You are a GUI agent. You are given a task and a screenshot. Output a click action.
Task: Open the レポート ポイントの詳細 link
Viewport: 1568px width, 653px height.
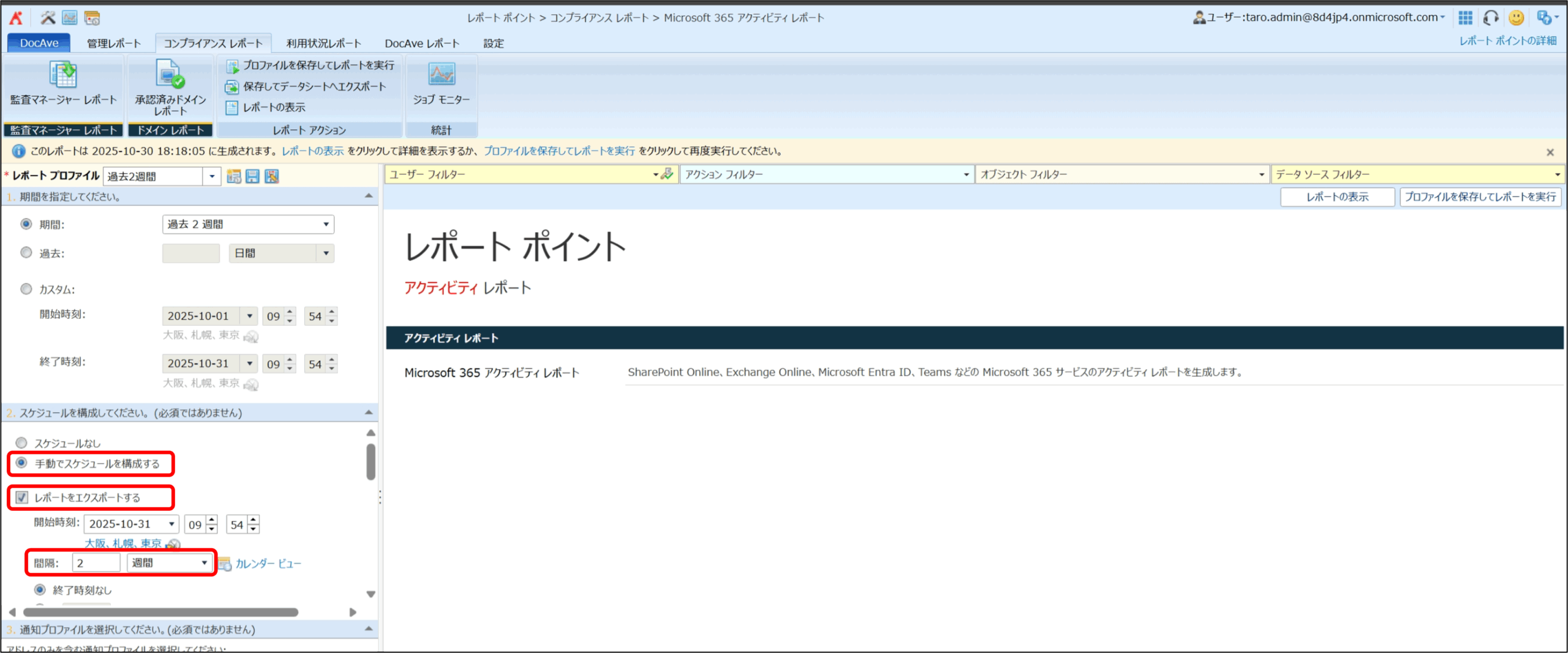coord(1507,40)
